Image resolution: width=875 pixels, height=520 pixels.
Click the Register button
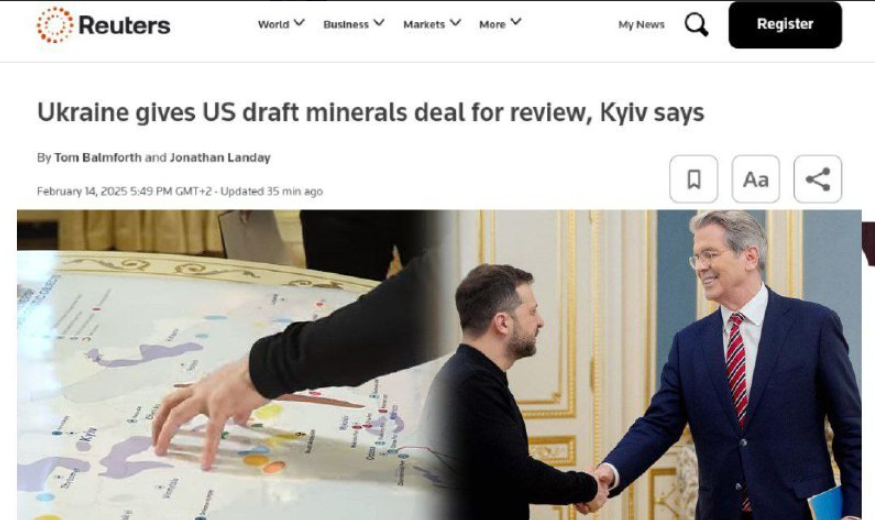point(785,25)
